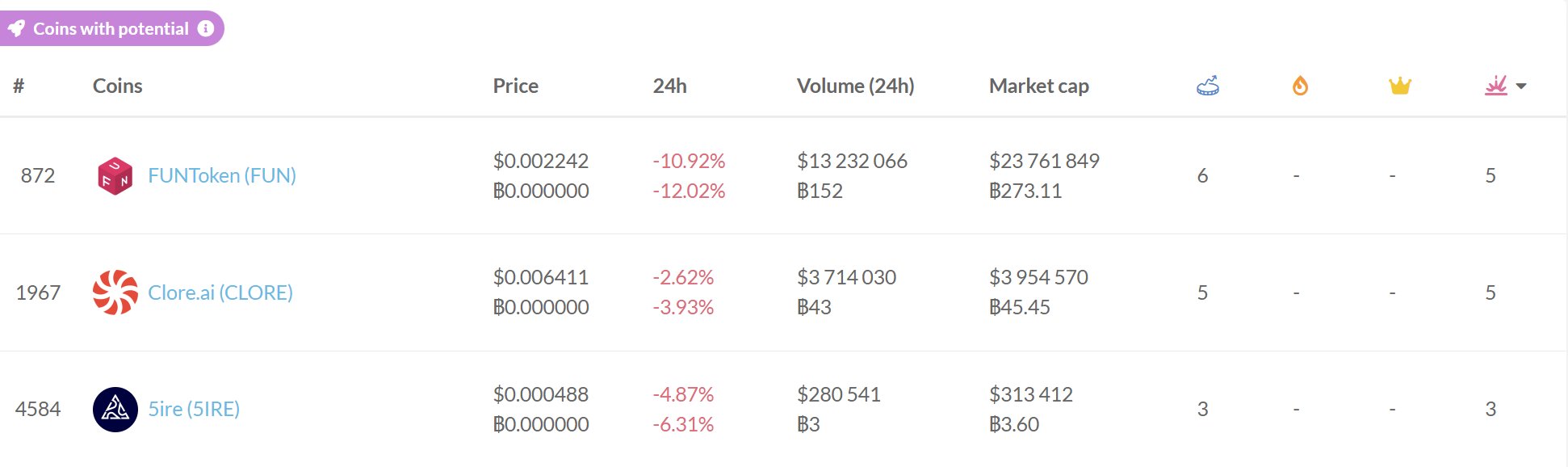Sort by 24h change column header

(x=669, y=86)
